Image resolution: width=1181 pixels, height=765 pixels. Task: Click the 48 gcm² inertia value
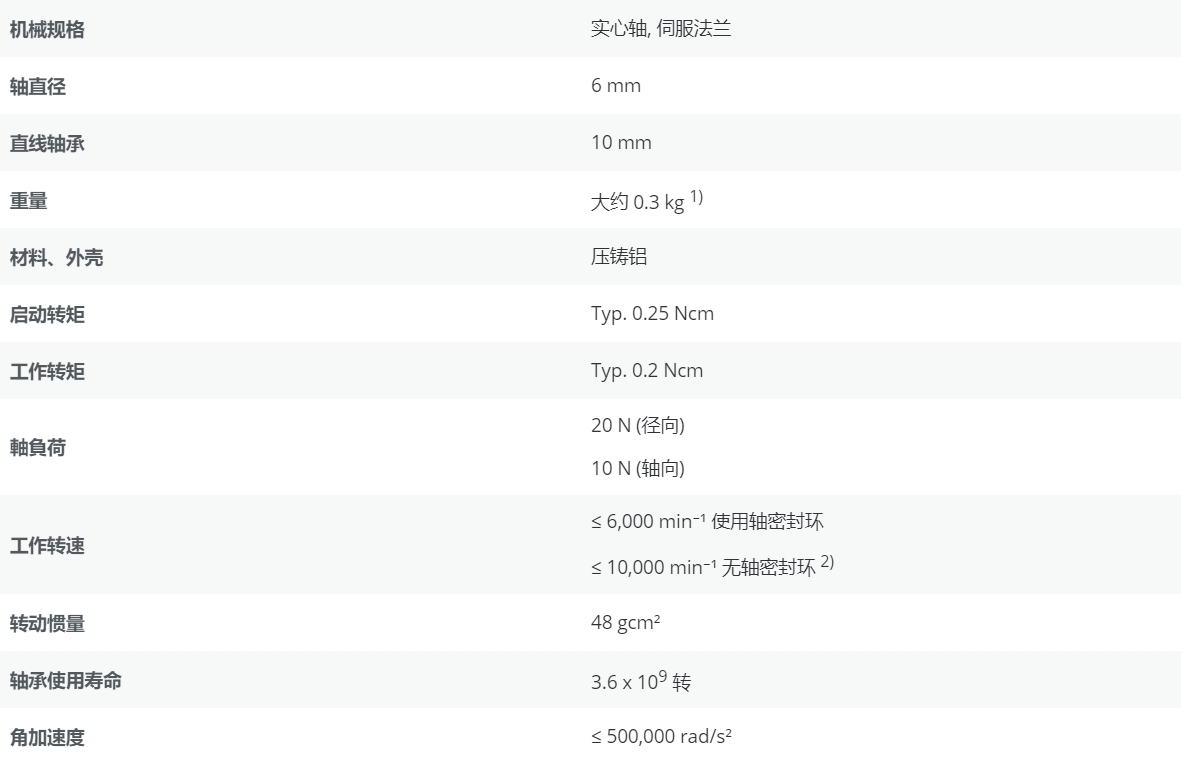point(625,624)
